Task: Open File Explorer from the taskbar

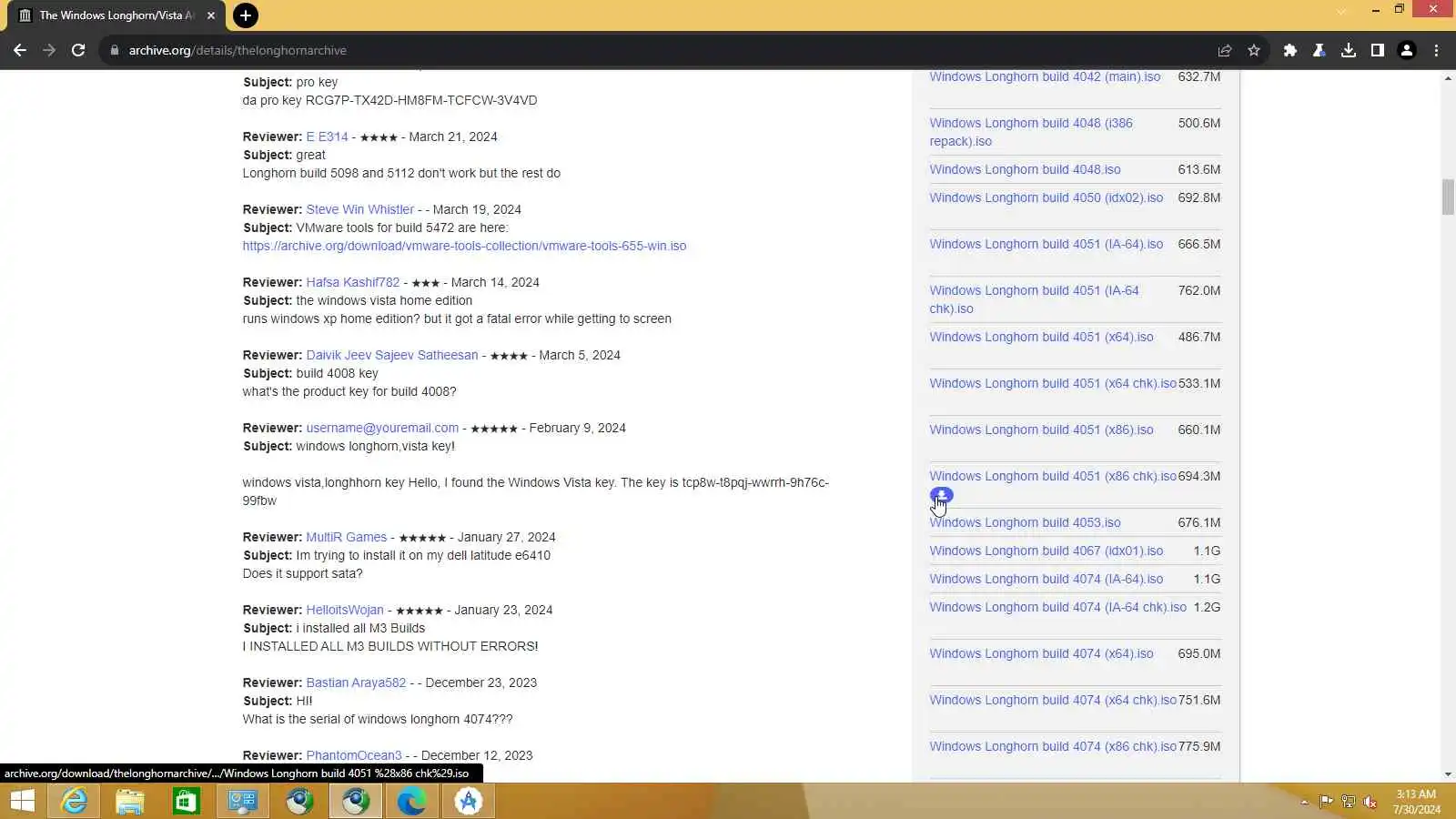Action: [x=130, y=801]
